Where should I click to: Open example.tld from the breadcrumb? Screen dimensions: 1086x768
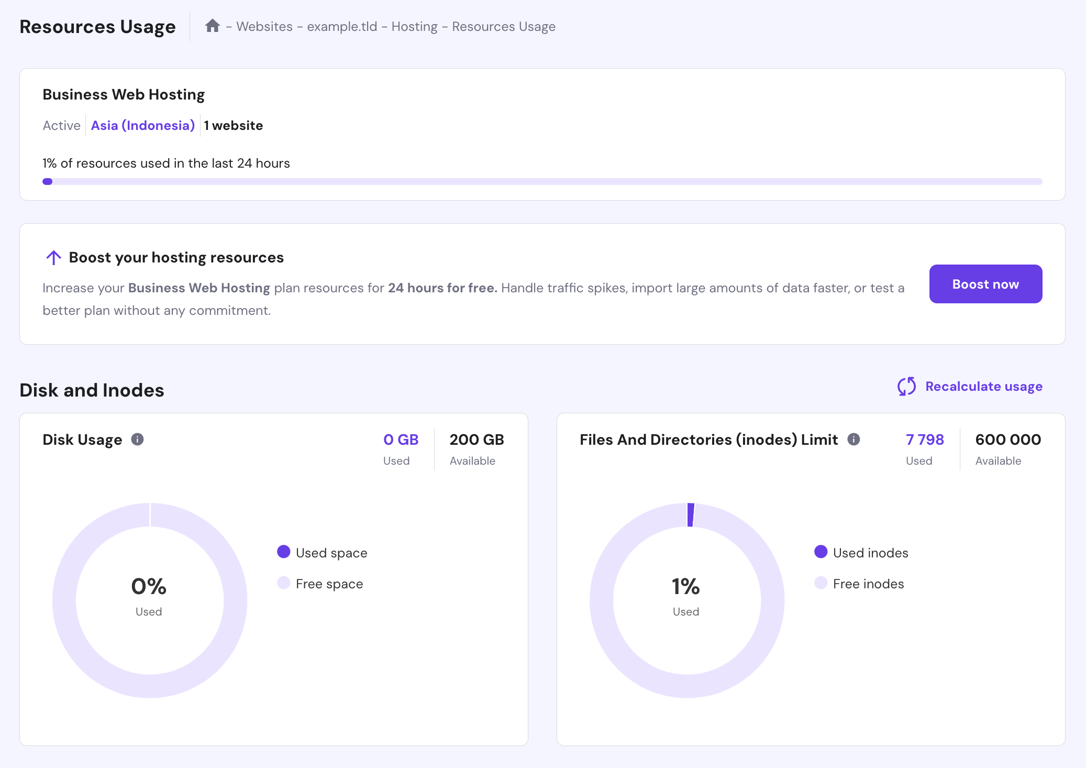[341, 26]
